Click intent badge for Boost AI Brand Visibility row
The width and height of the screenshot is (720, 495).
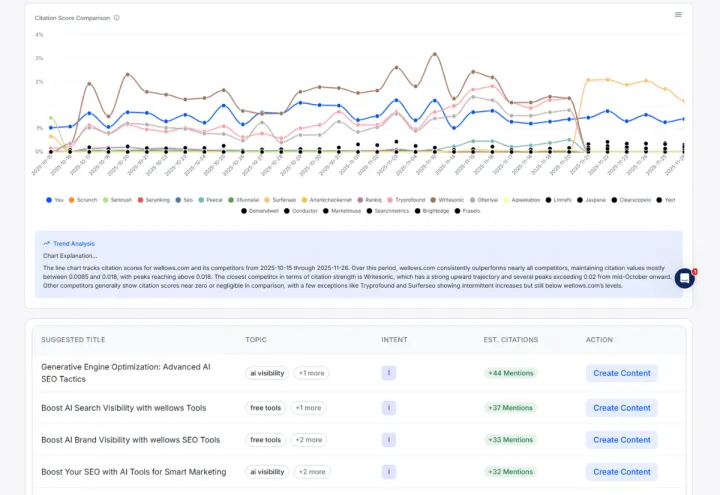tap(388, 440)
